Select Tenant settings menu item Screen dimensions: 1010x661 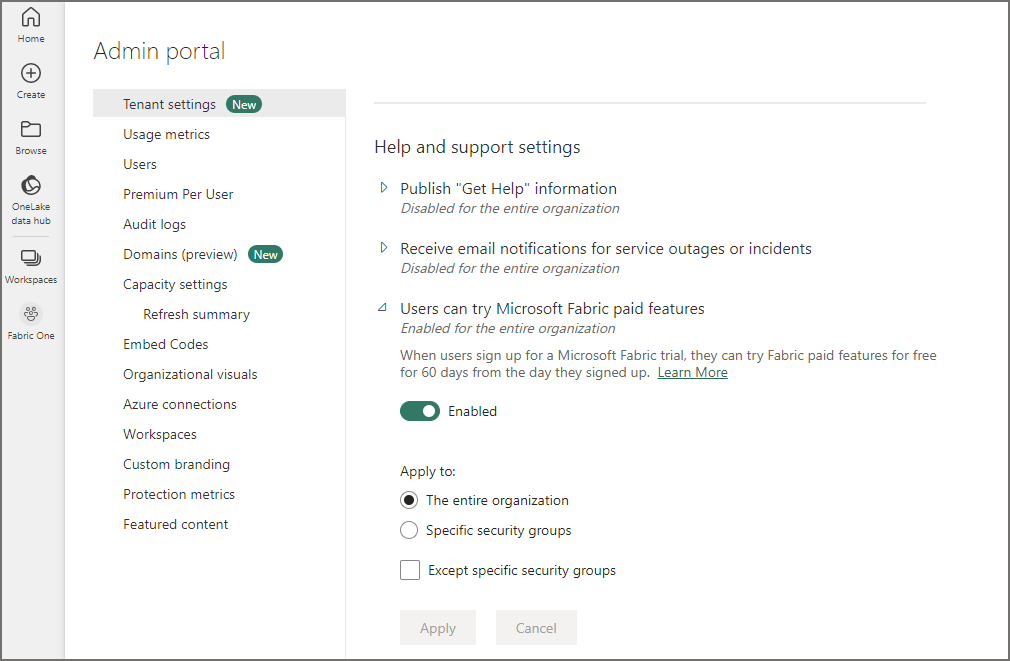pos(219,104)
